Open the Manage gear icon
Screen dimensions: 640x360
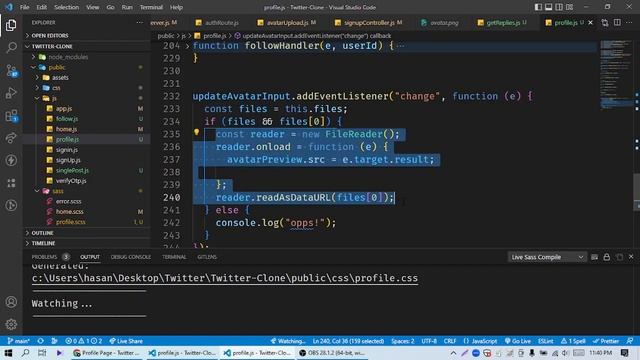(x=11, y=324)
